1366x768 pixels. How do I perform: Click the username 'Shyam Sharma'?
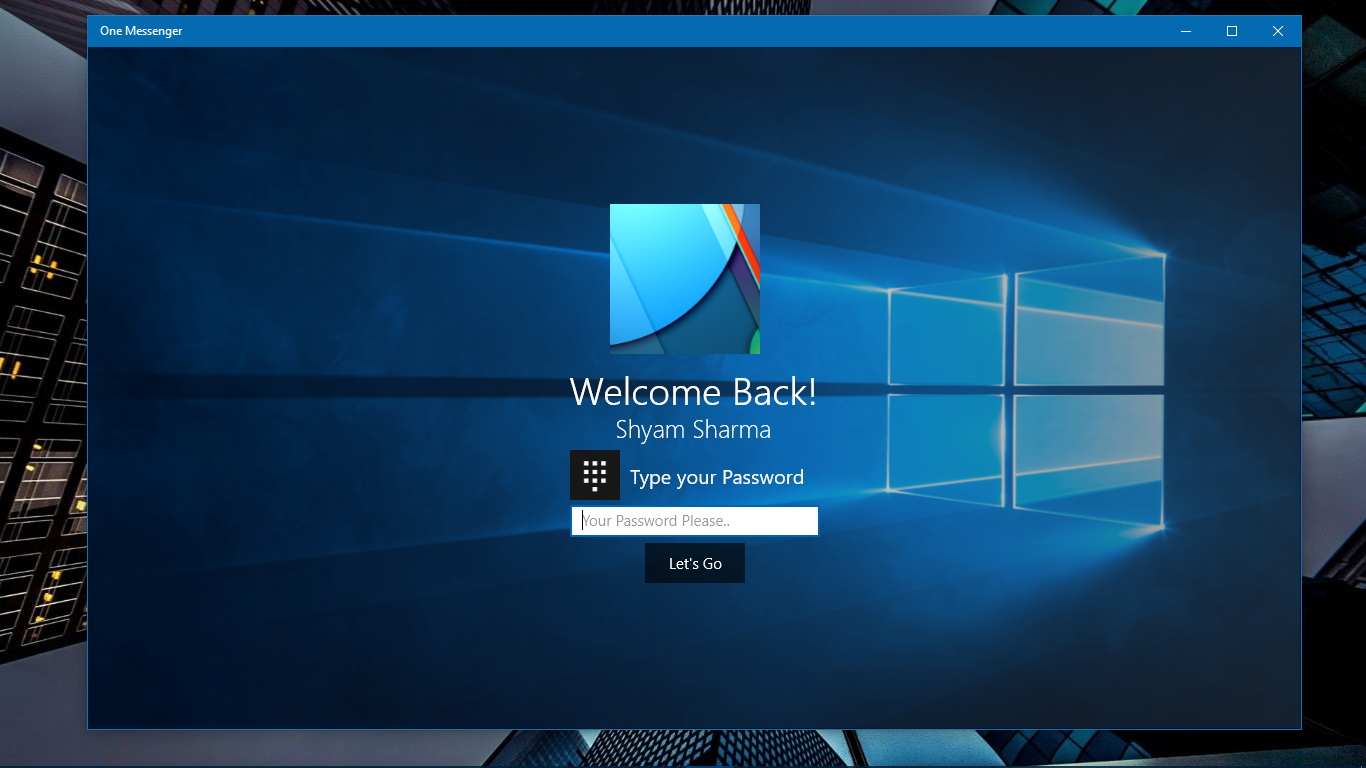pos(693,430)
